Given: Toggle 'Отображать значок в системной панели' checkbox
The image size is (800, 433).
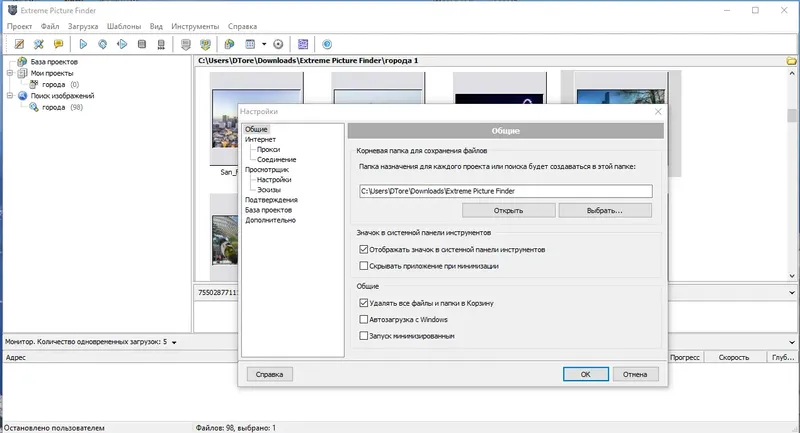Looking at the screenshot, I should [x=363, y=249].
